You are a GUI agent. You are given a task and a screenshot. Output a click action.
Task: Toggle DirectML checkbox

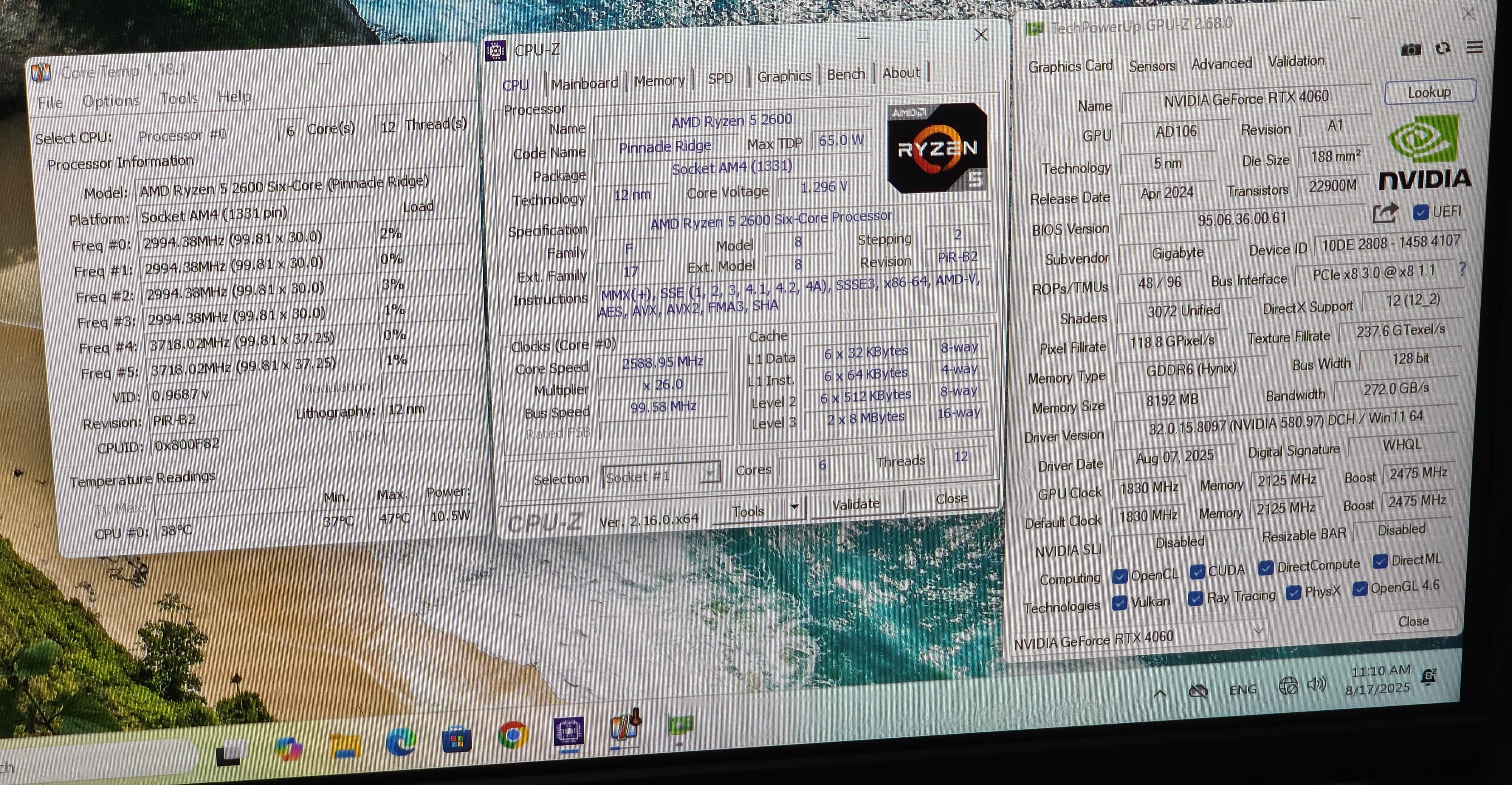[1380, 561]
